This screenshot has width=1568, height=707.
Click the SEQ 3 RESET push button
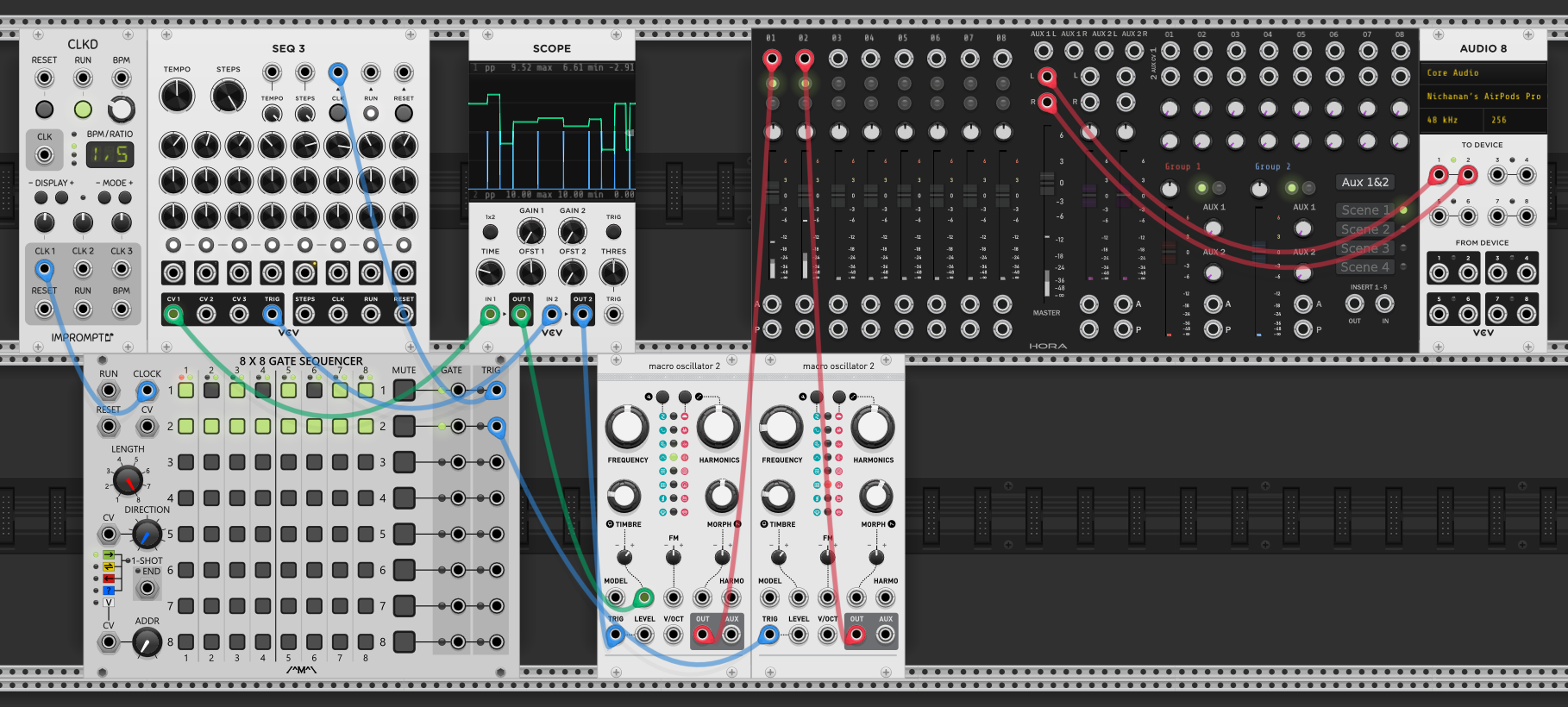coord(404,113)
